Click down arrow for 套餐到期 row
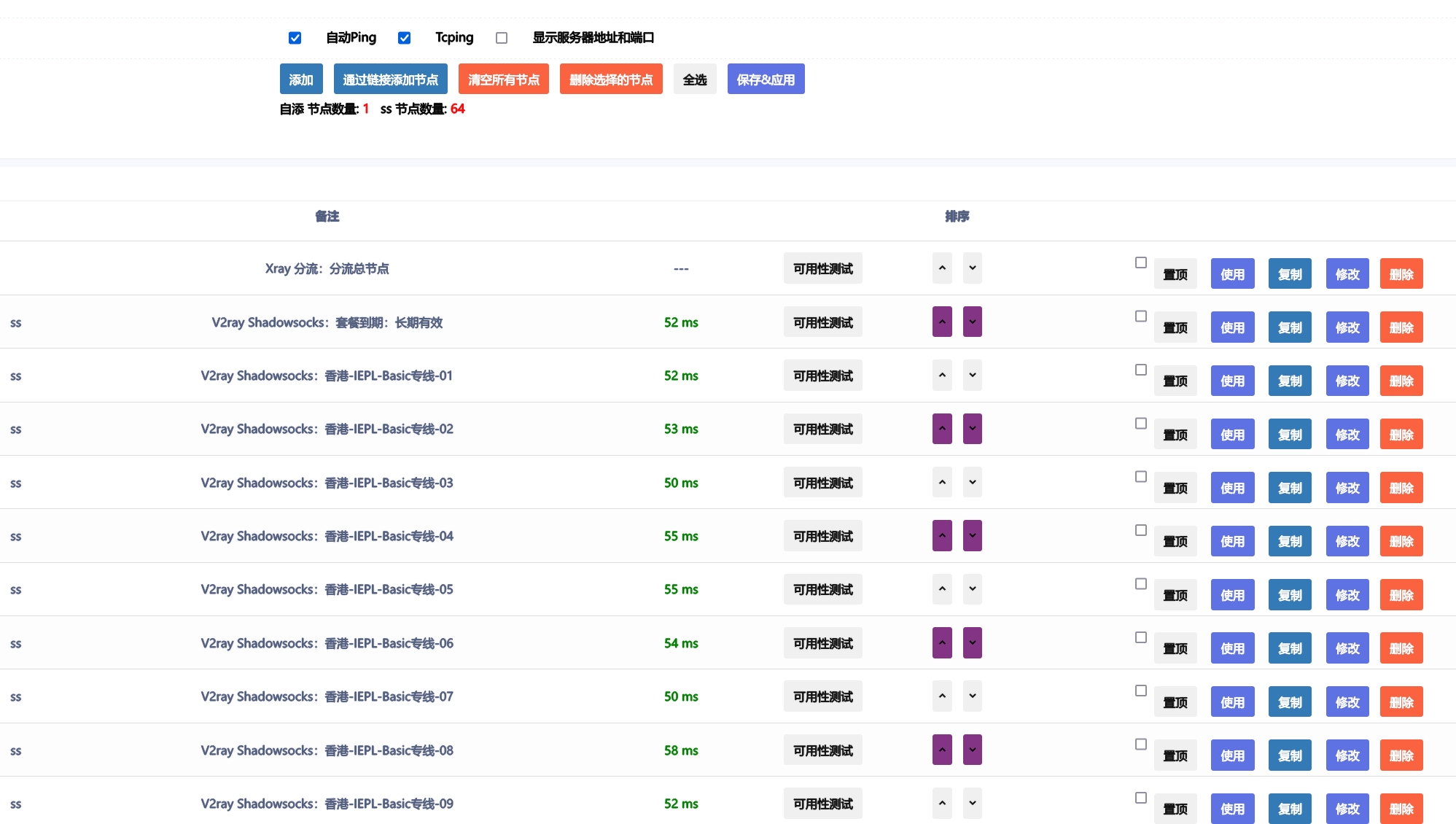 pyautogui.click(x=973, y=322)
